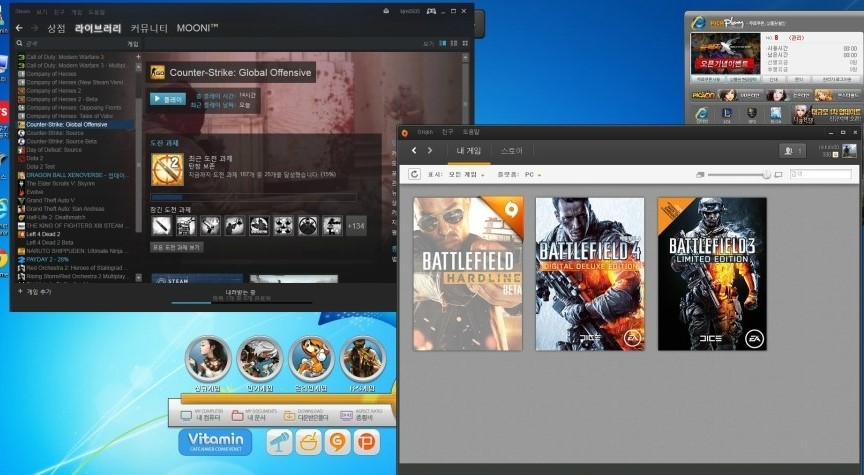The width and height of the screenshot is (864, 475).
Task: Select Call of Duty: Modern Warfare 3
Action: click(x=65, y=57)
